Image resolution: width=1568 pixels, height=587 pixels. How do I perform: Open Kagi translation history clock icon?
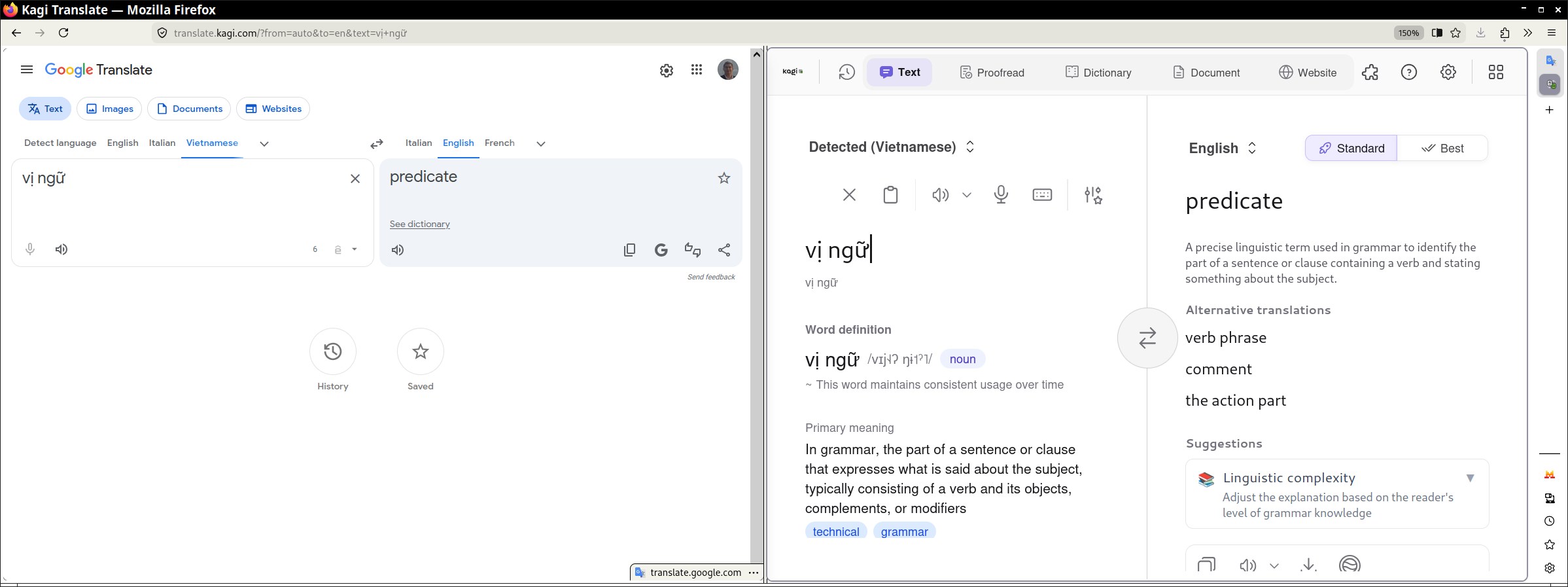846,73
